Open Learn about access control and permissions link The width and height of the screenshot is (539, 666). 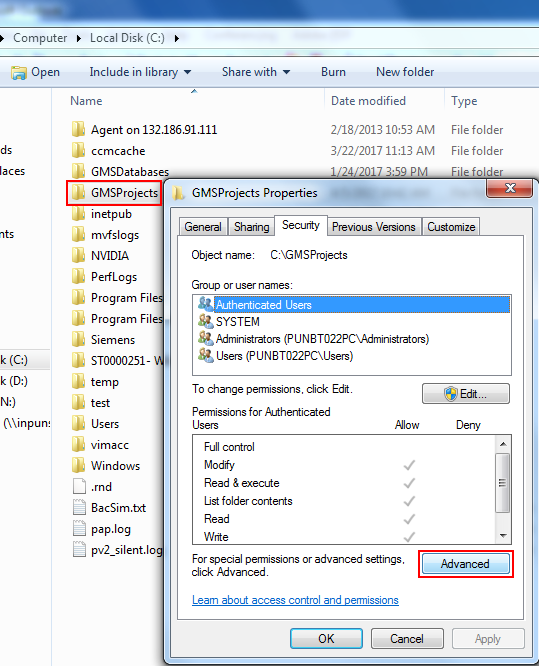click(x=295, y=600)
